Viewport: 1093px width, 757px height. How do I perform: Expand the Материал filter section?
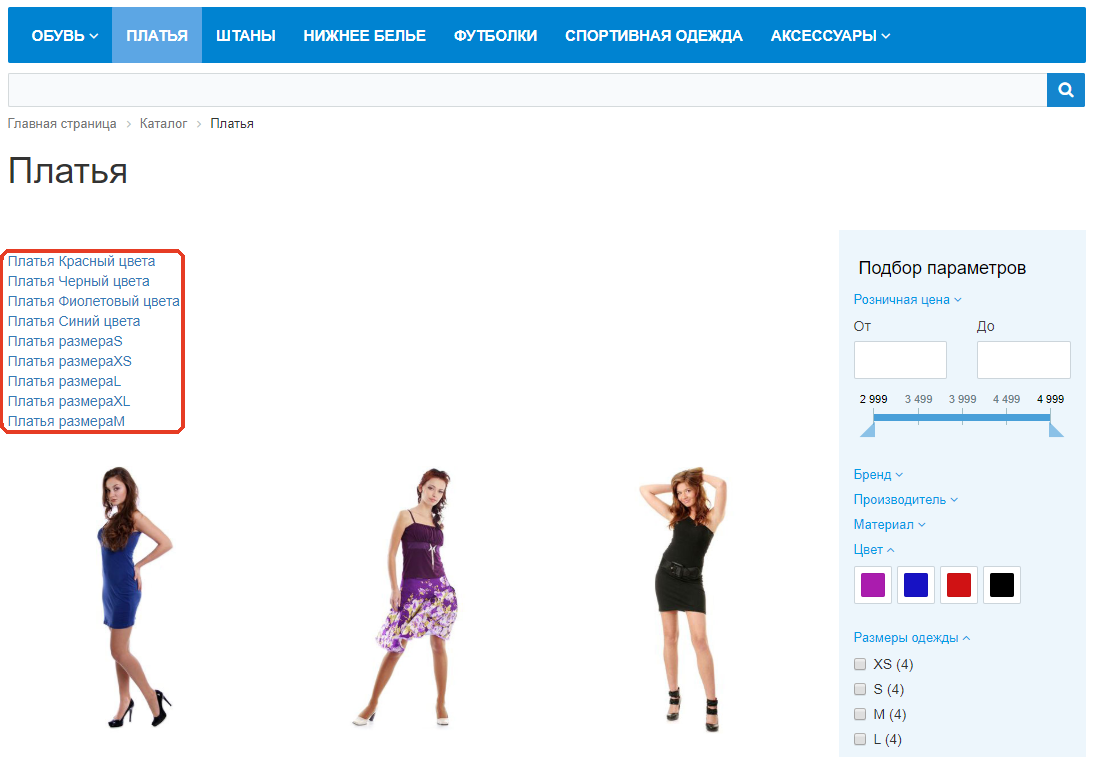click(889, 525)
